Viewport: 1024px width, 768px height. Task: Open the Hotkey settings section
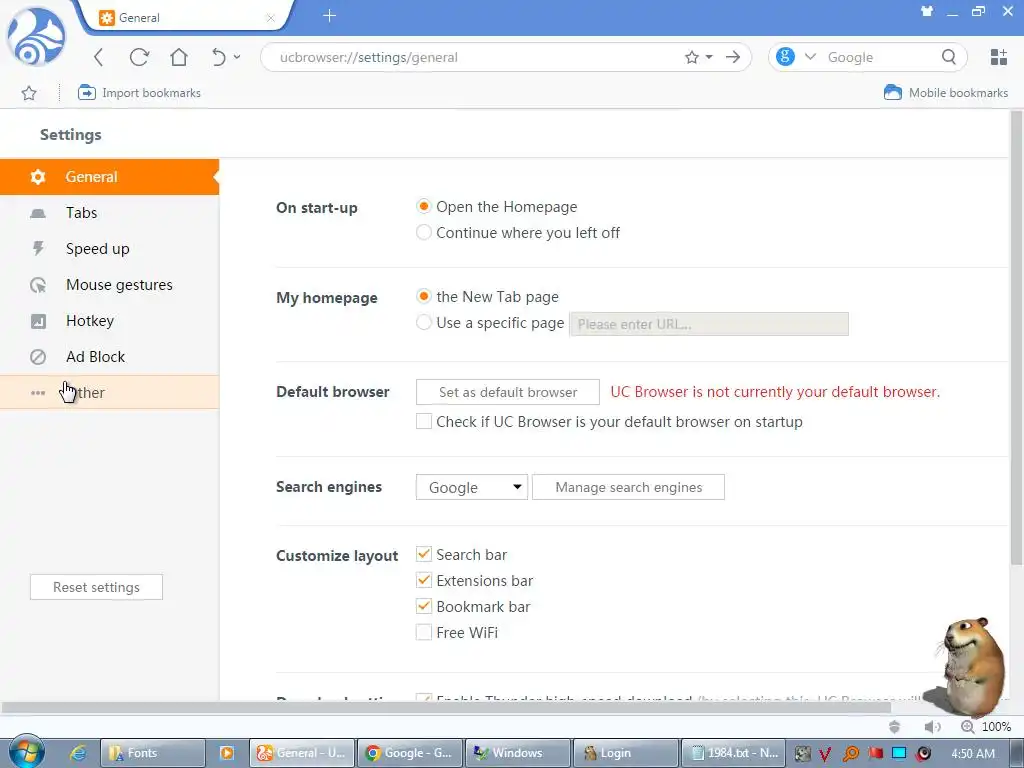[x=110, y=321]
